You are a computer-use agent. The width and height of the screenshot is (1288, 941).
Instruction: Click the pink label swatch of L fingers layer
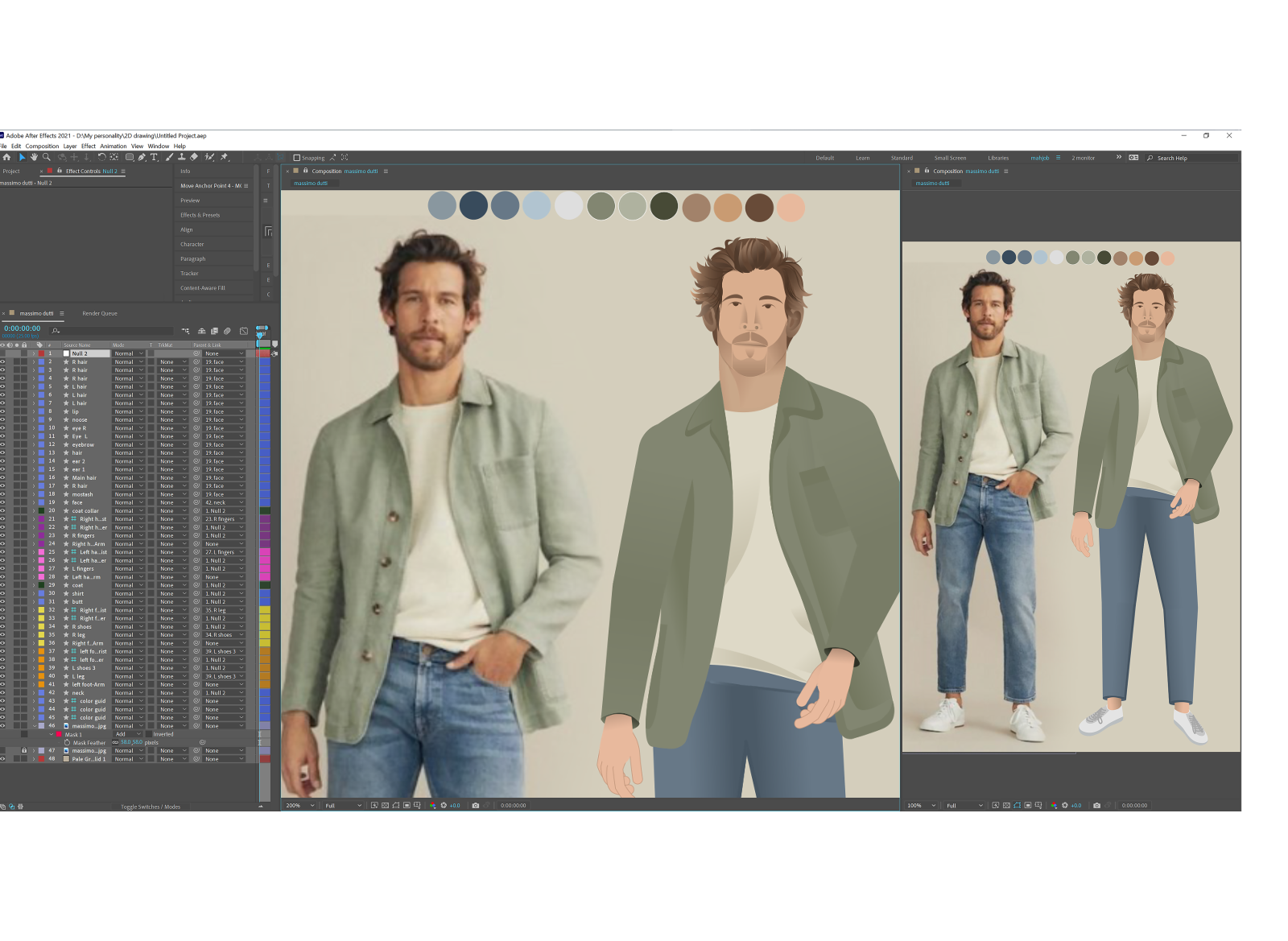point(41,568)
